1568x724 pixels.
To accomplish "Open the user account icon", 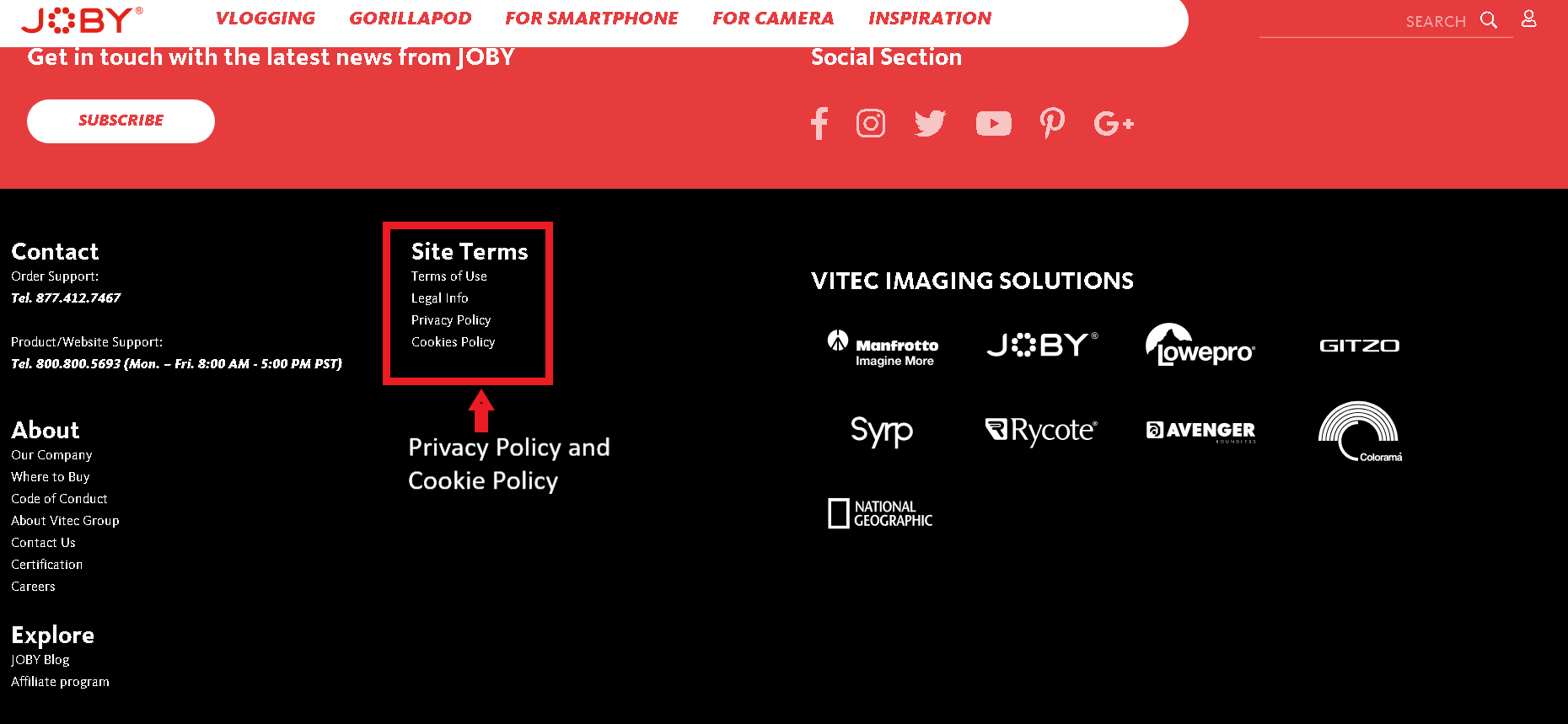I will click(x=1528, y=19).
